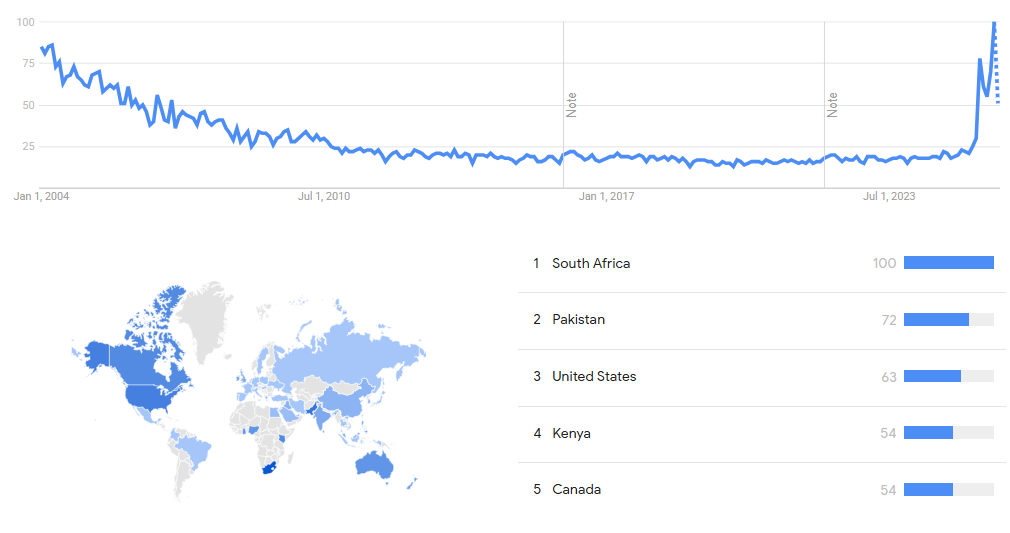1010x533 pixels.
Task: Click the first Note marker near 2017
Action: pos(572,104)
